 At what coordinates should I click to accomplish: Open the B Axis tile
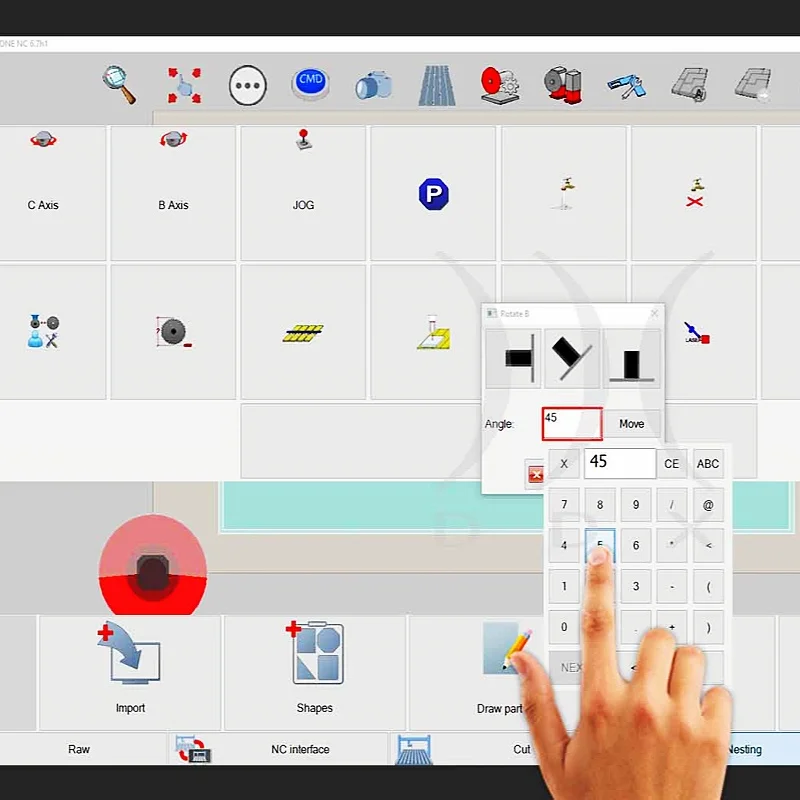tap(173, 193)
